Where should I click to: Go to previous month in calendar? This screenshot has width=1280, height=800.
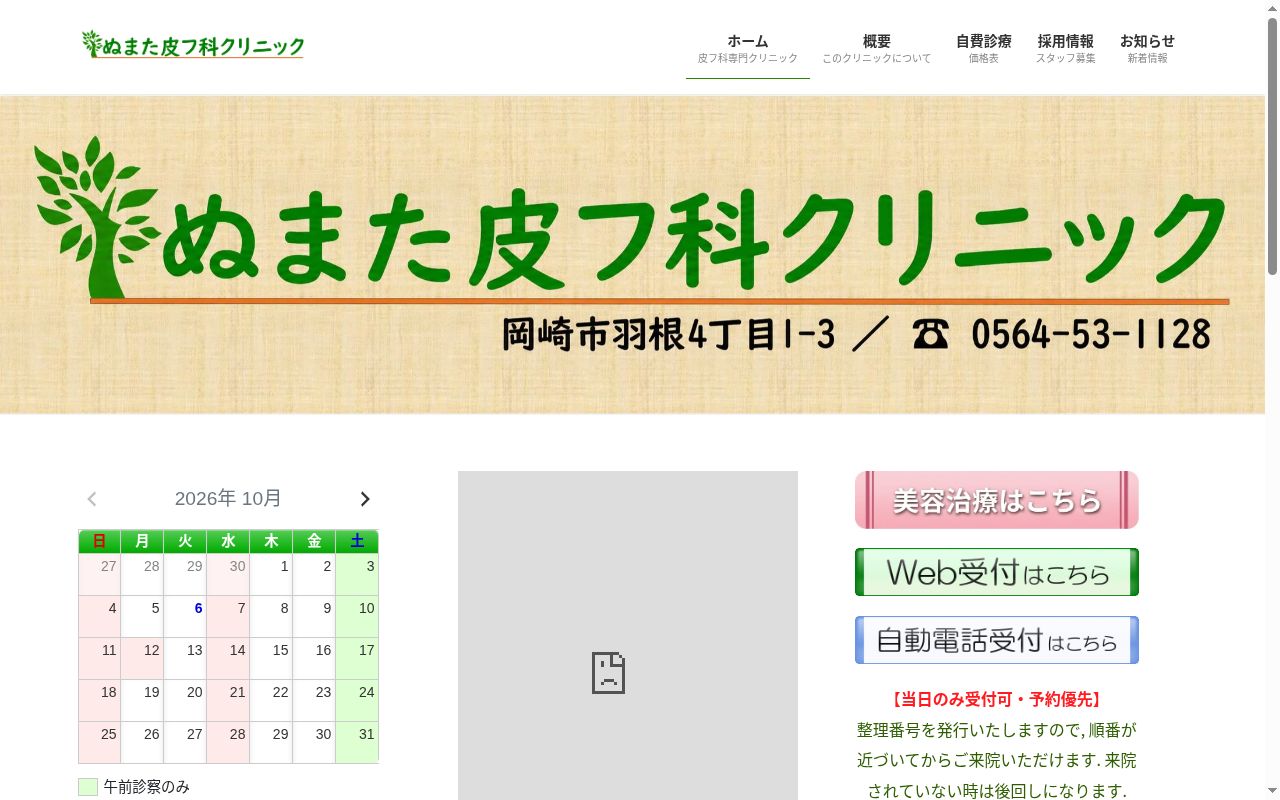pyautogui.click(x=92, y=499)
